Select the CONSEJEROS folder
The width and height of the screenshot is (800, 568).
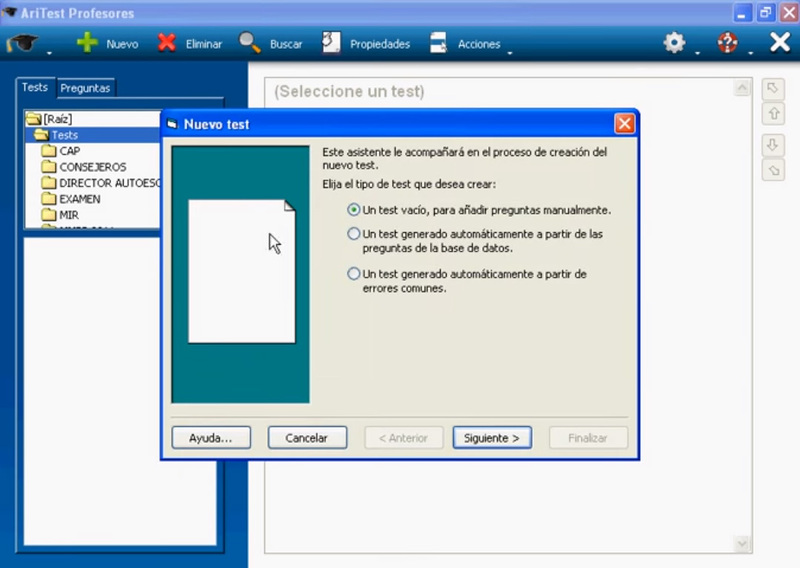pos(93,167)
